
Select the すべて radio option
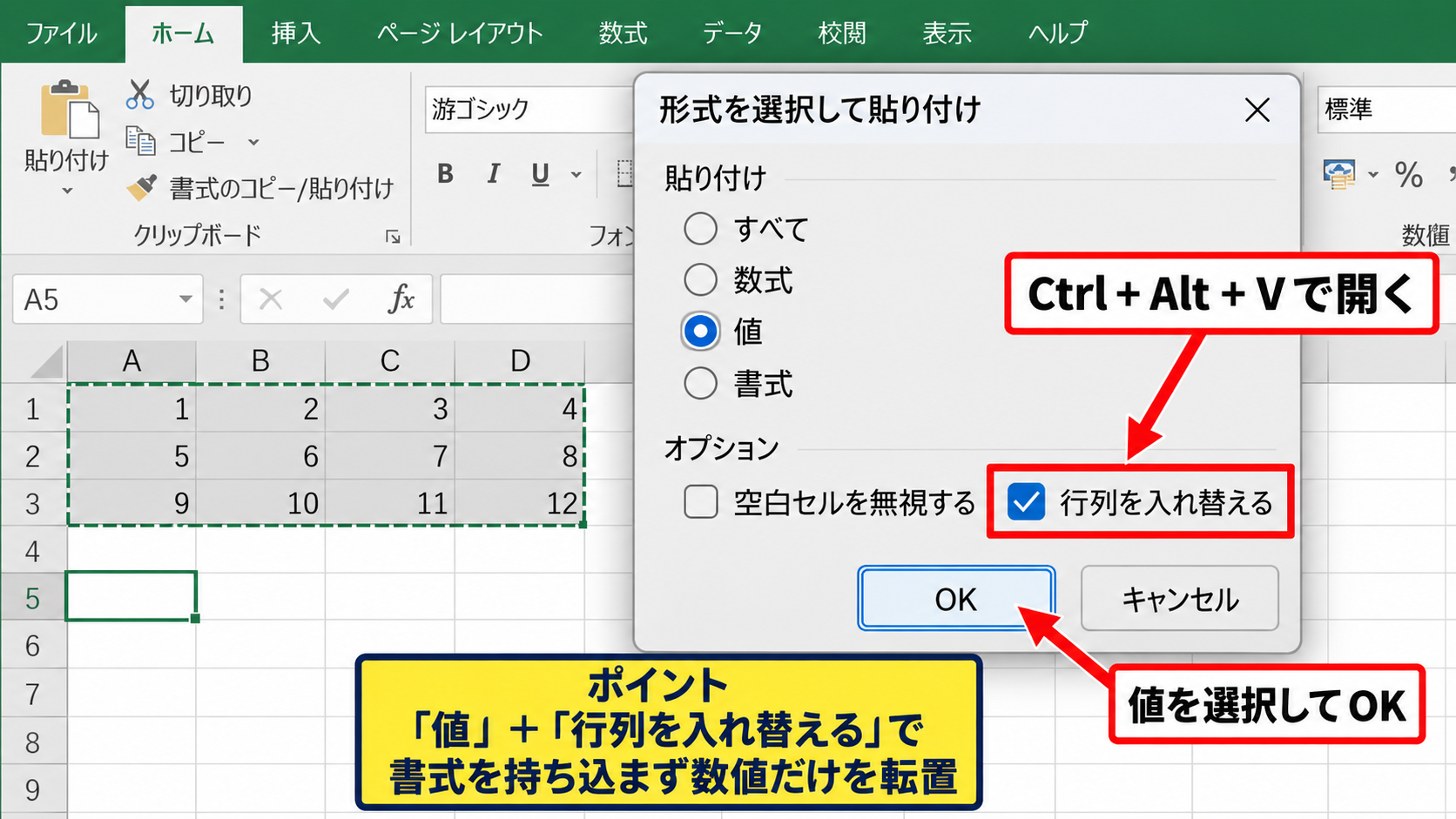click(700, 229)
